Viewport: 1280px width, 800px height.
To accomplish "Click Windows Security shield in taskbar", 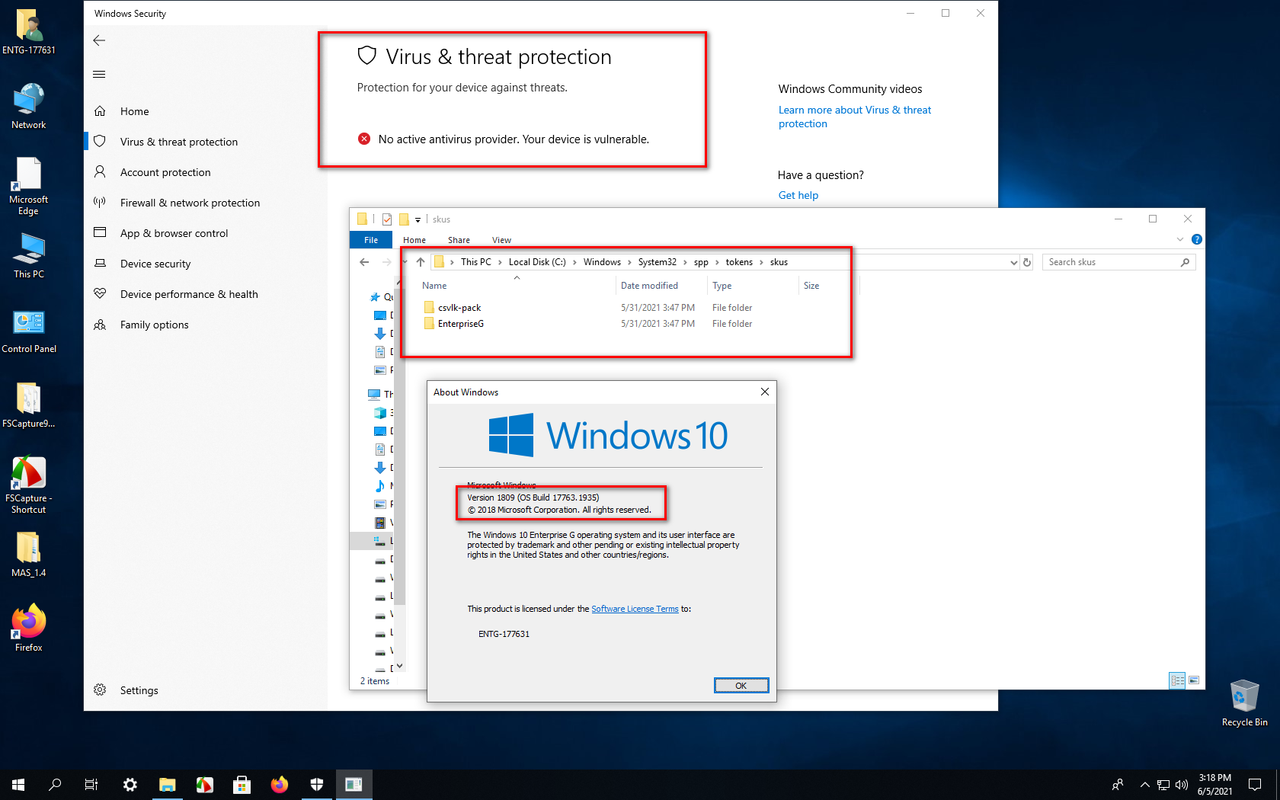I will [x=315, y=785].
